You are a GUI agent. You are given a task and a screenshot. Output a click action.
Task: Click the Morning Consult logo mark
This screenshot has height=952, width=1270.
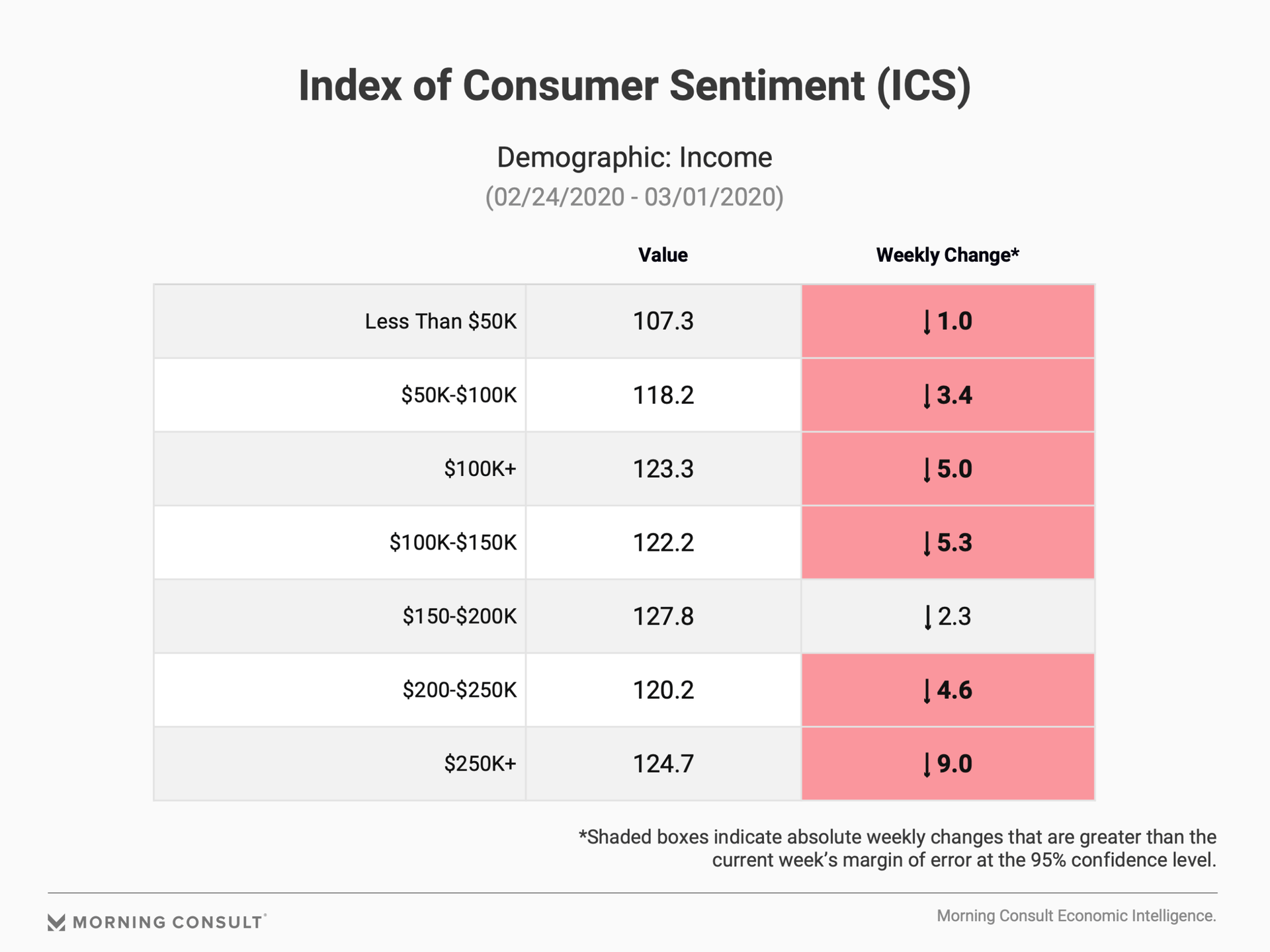pos(57,922)
